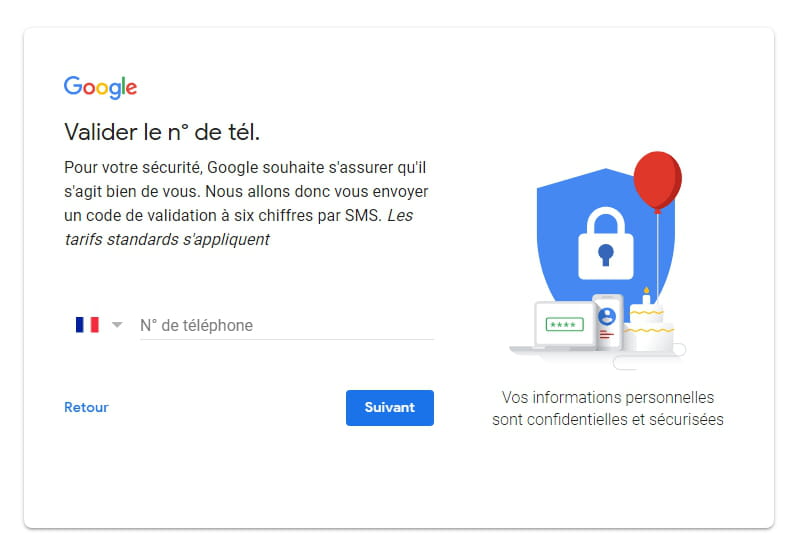The image size is (785, 538).
Task: Go back using the Retour link
Action: 86,407
